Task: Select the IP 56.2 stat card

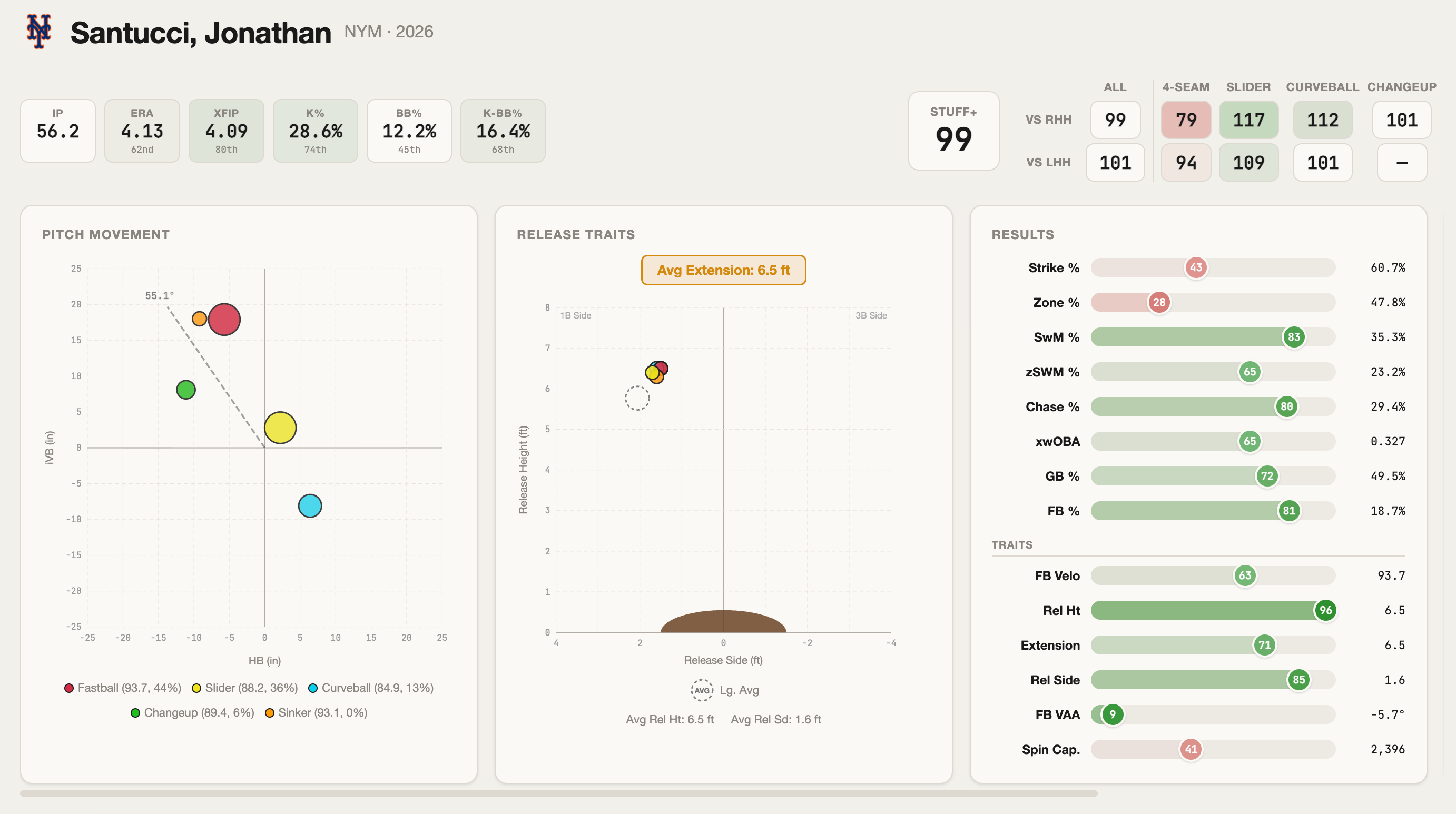Action: 57,131
